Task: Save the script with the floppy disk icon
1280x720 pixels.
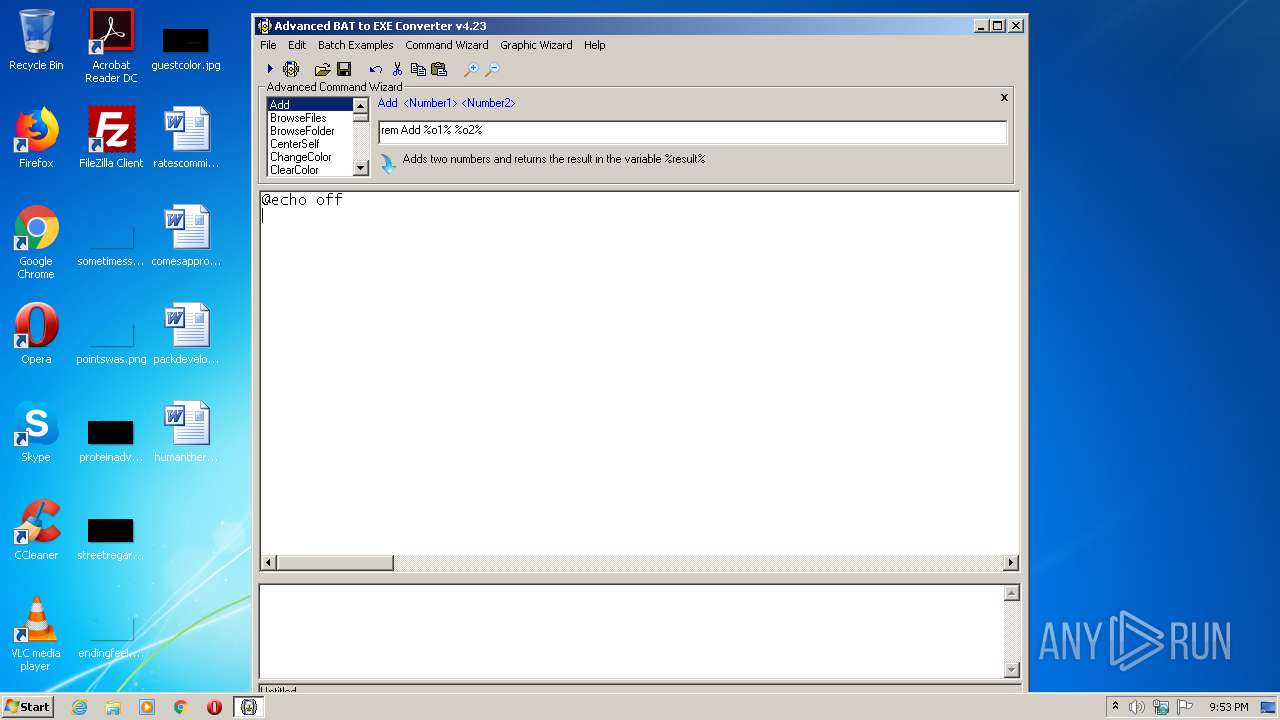Action: click(344, 69)
